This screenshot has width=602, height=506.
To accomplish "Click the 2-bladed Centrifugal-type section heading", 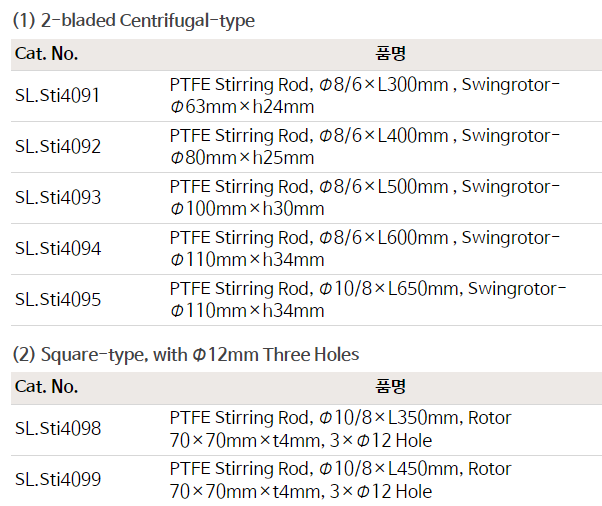I will [x=133, y=19].
